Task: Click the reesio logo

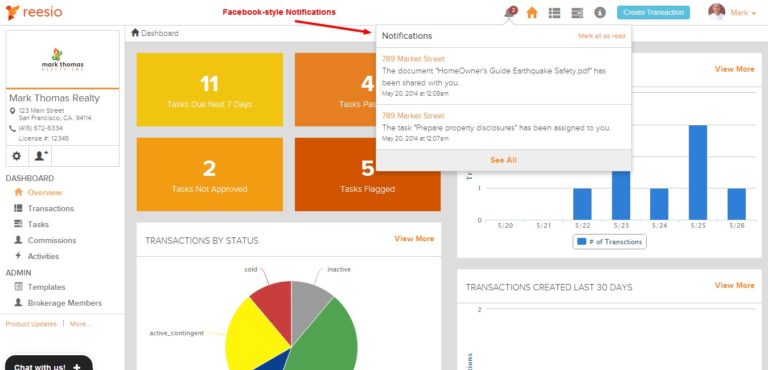Action: (34, 12)
